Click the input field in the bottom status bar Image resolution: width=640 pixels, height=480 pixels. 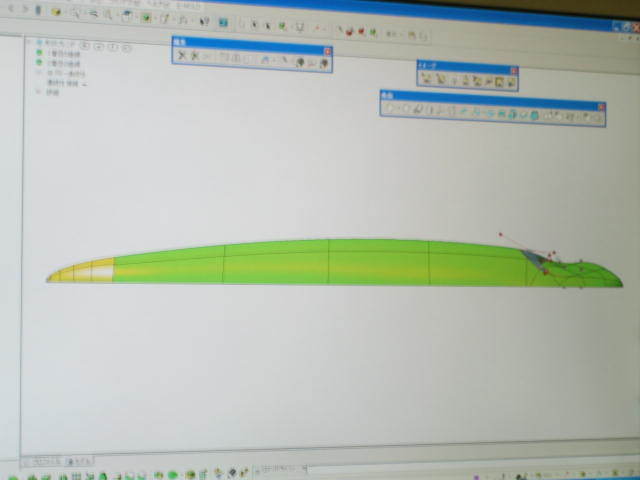[x=282, y=469]
